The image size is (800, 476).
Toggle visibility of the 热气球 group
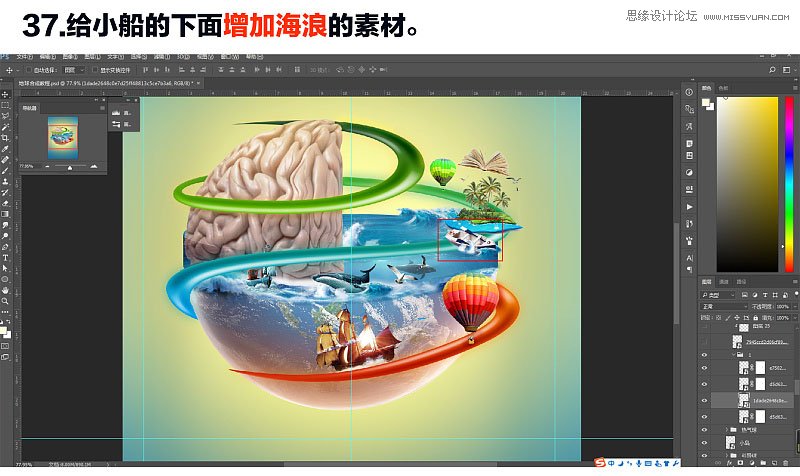705,430
